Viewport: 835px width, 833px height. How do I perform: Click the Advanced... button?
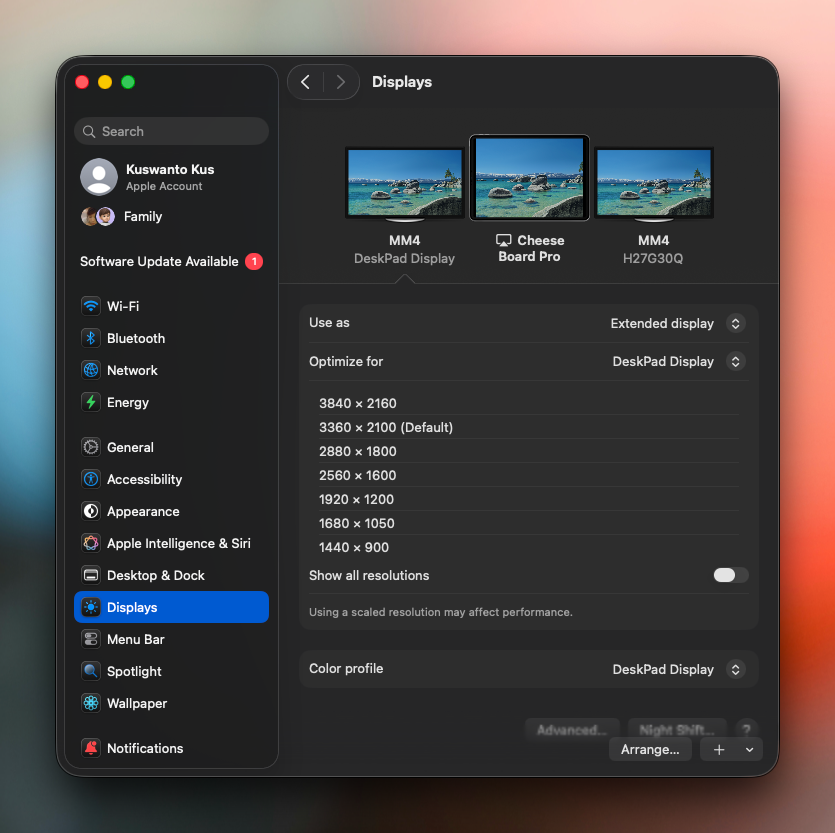coord(572,730)
